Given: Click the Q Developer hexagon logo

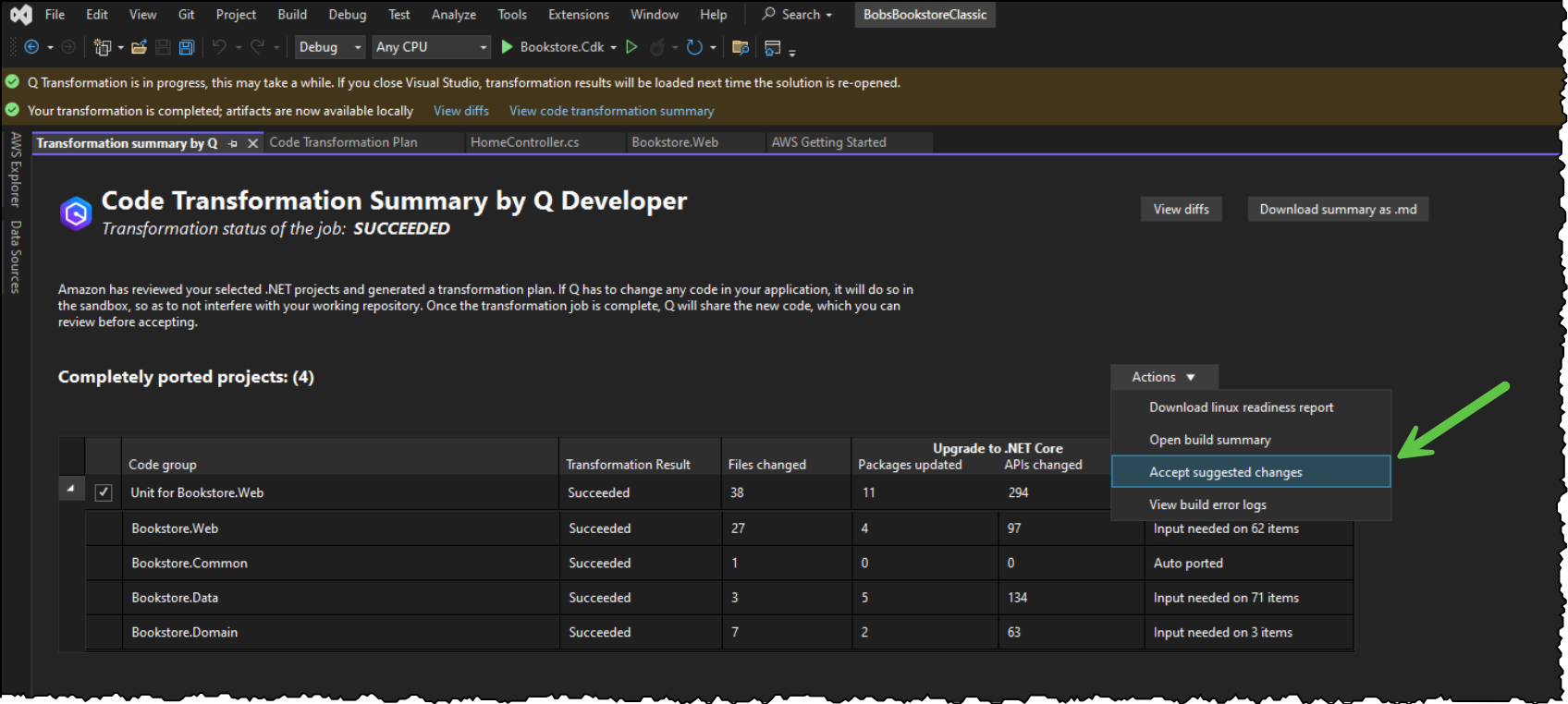Looking at the screenshot, I should 76,213.
